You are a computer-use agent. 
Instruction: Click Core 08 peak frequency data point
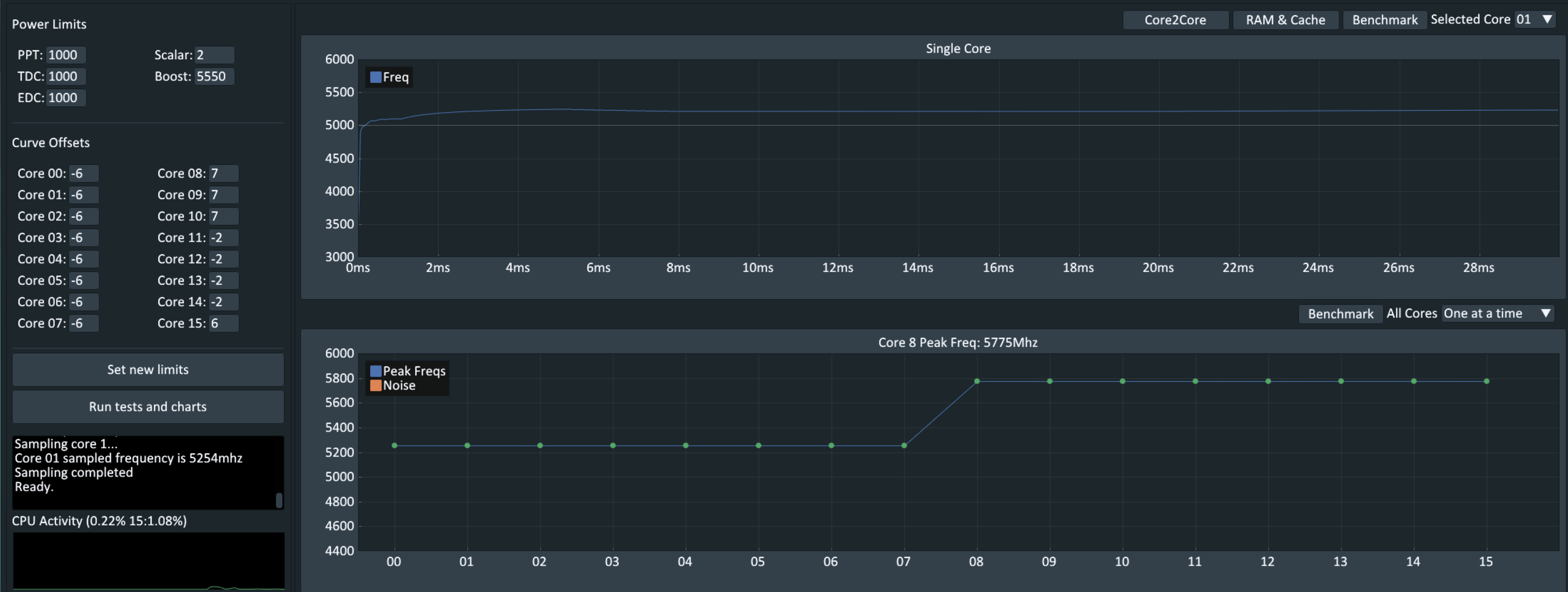coord(976,381)
